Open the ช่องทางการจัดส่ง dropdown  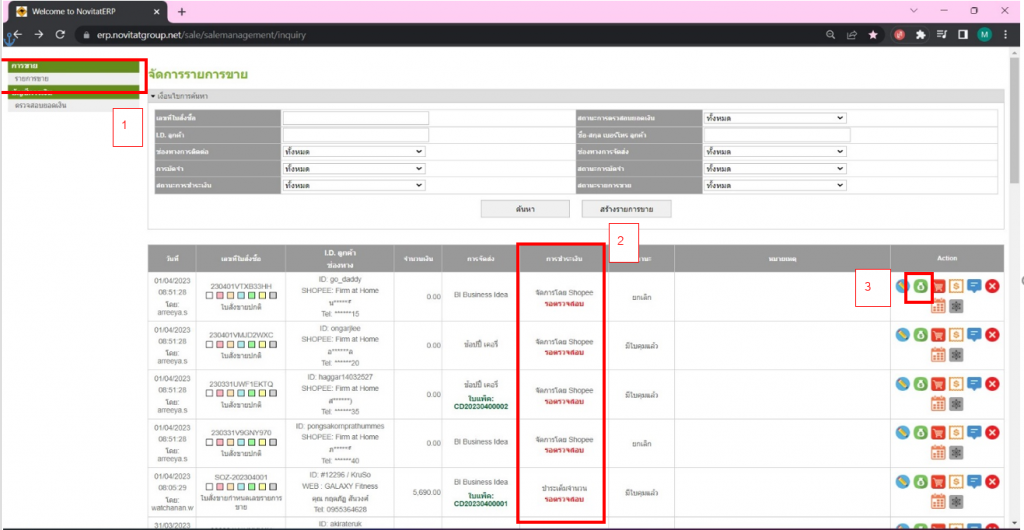coord(776,151)
